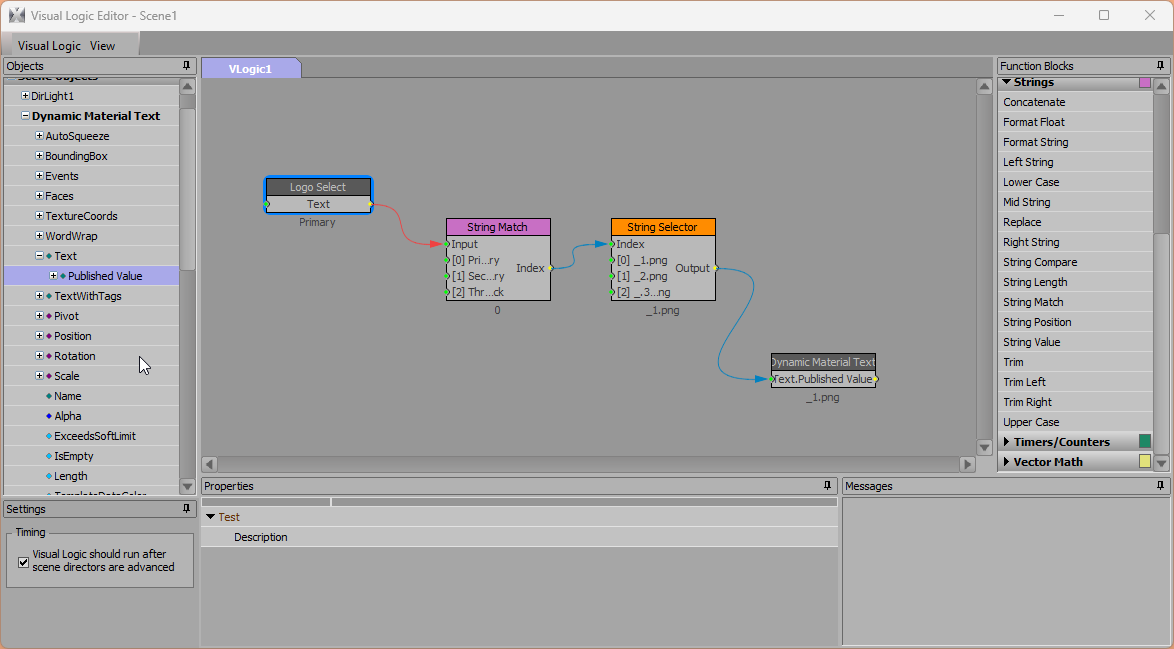The width and height of the screenshot is (1174, 649).
Task: Expand the DirLight1 tree node
Action: pyautogui.click(x=25, y=96)
